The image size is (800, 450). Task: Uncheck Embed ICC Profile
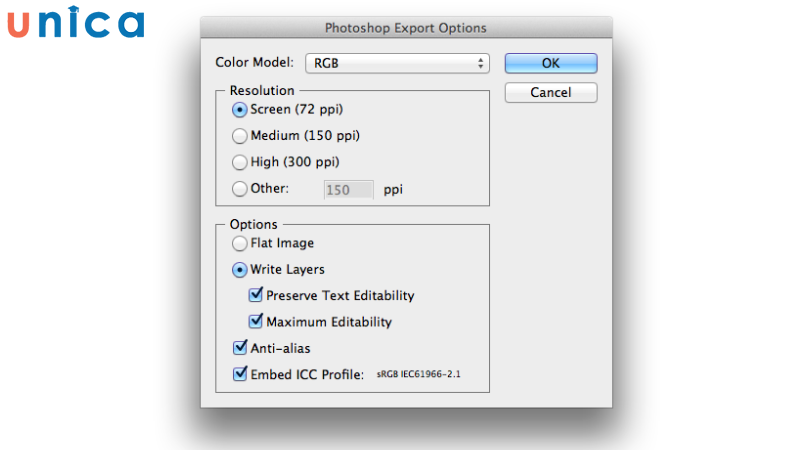click(240, 375)
